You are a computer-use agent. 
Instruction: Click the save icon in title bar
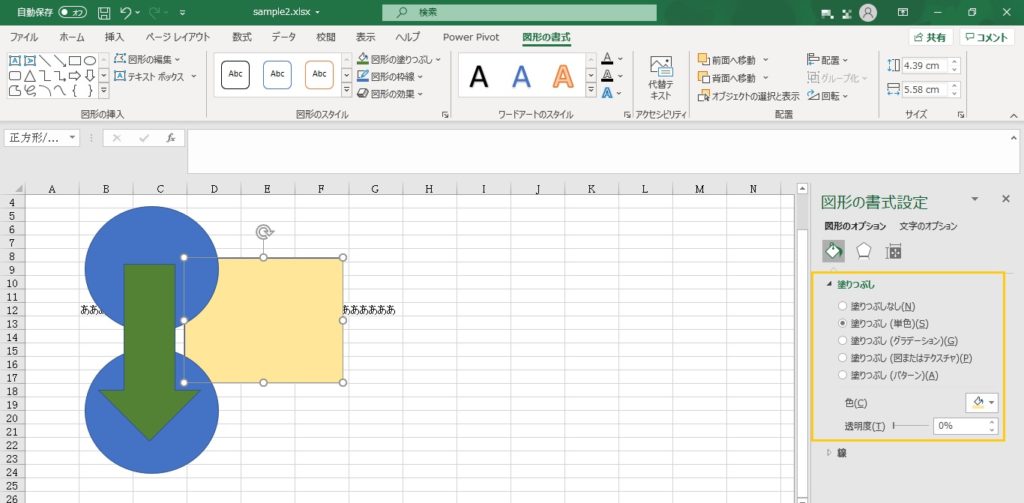point(105,13)
